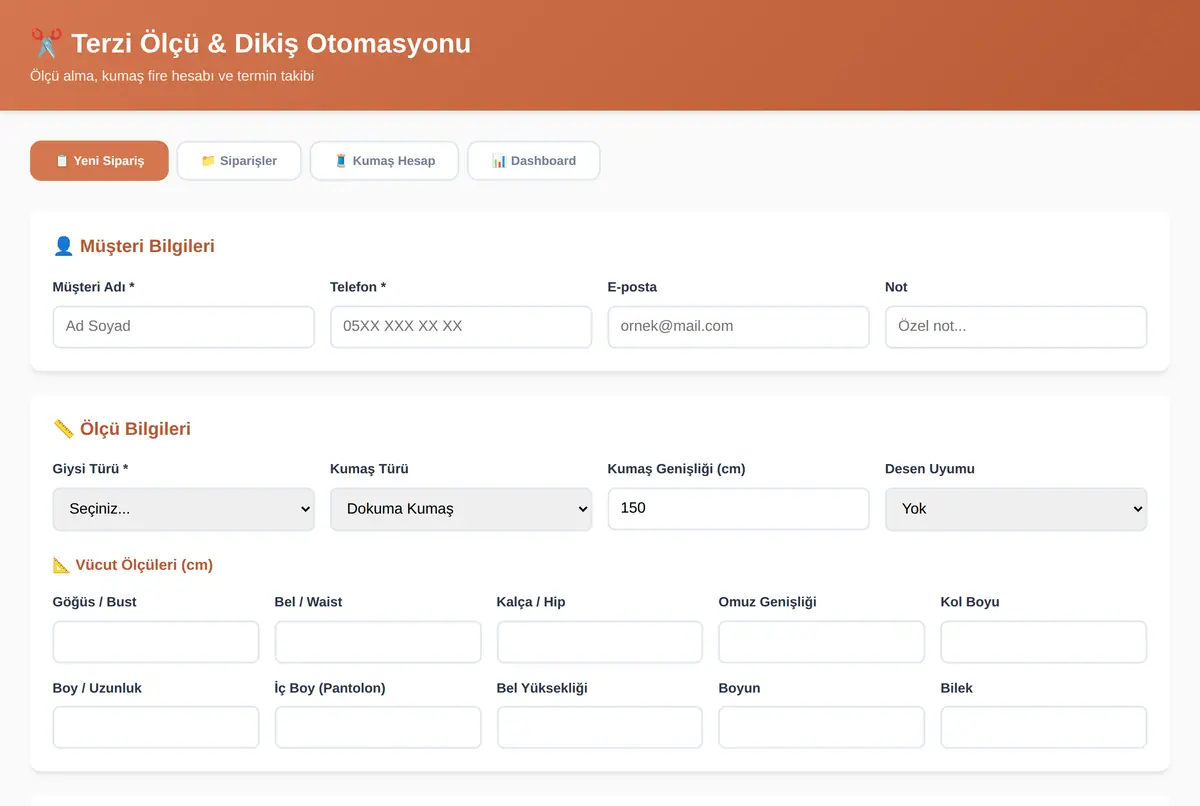Click the E-posta input field
Screen dimensions: 1200x806
[739, 327]
